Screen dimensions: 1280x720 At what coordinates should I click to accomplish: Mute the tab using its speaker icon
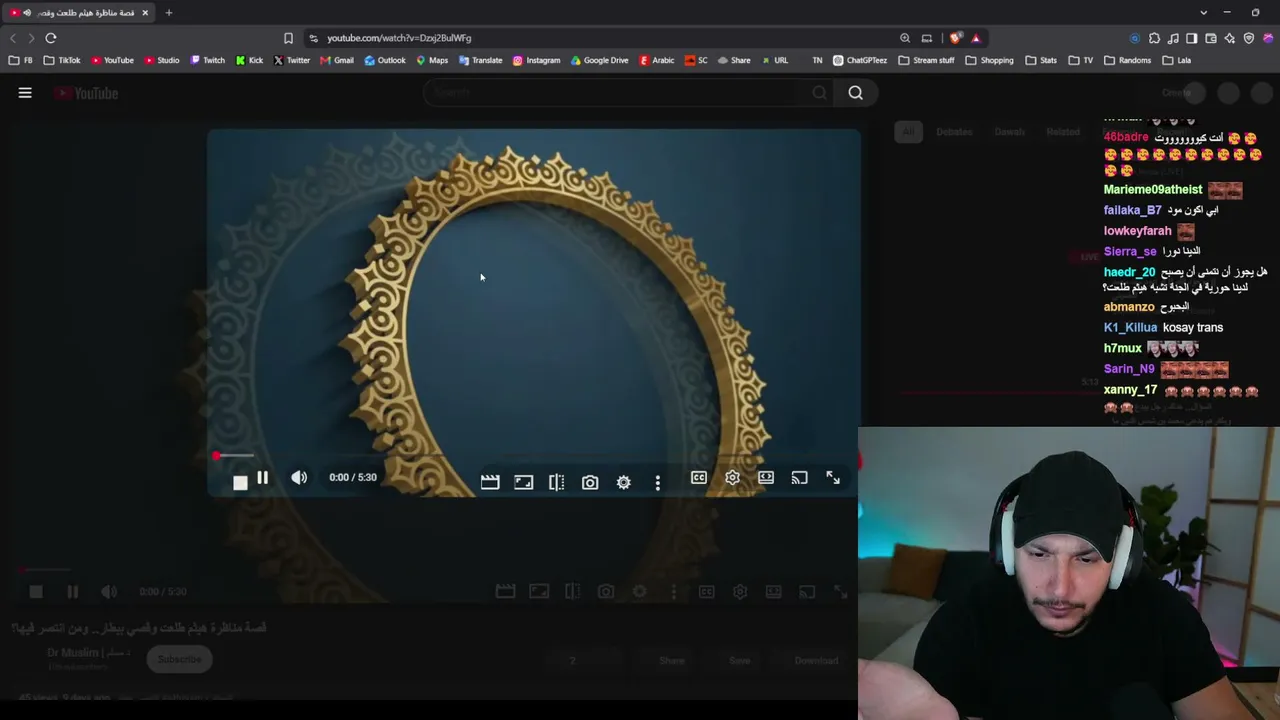coord(26,13)
